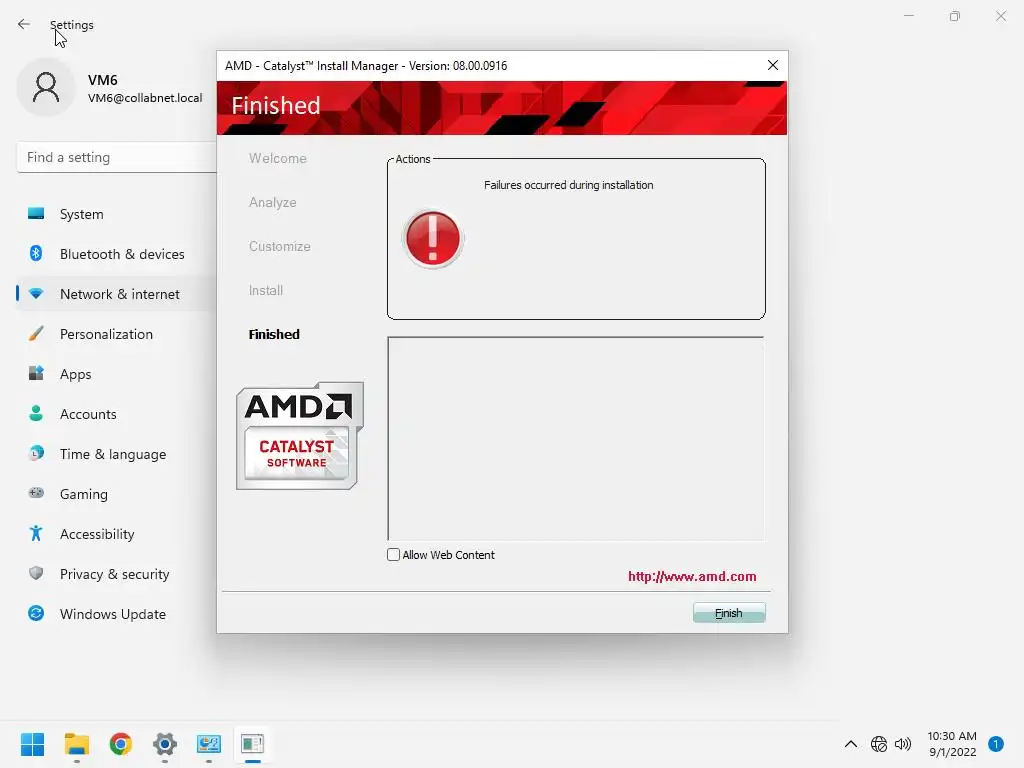Restore the Settings window size
This screenshot has width=1024, height=768.
(955, 16)
